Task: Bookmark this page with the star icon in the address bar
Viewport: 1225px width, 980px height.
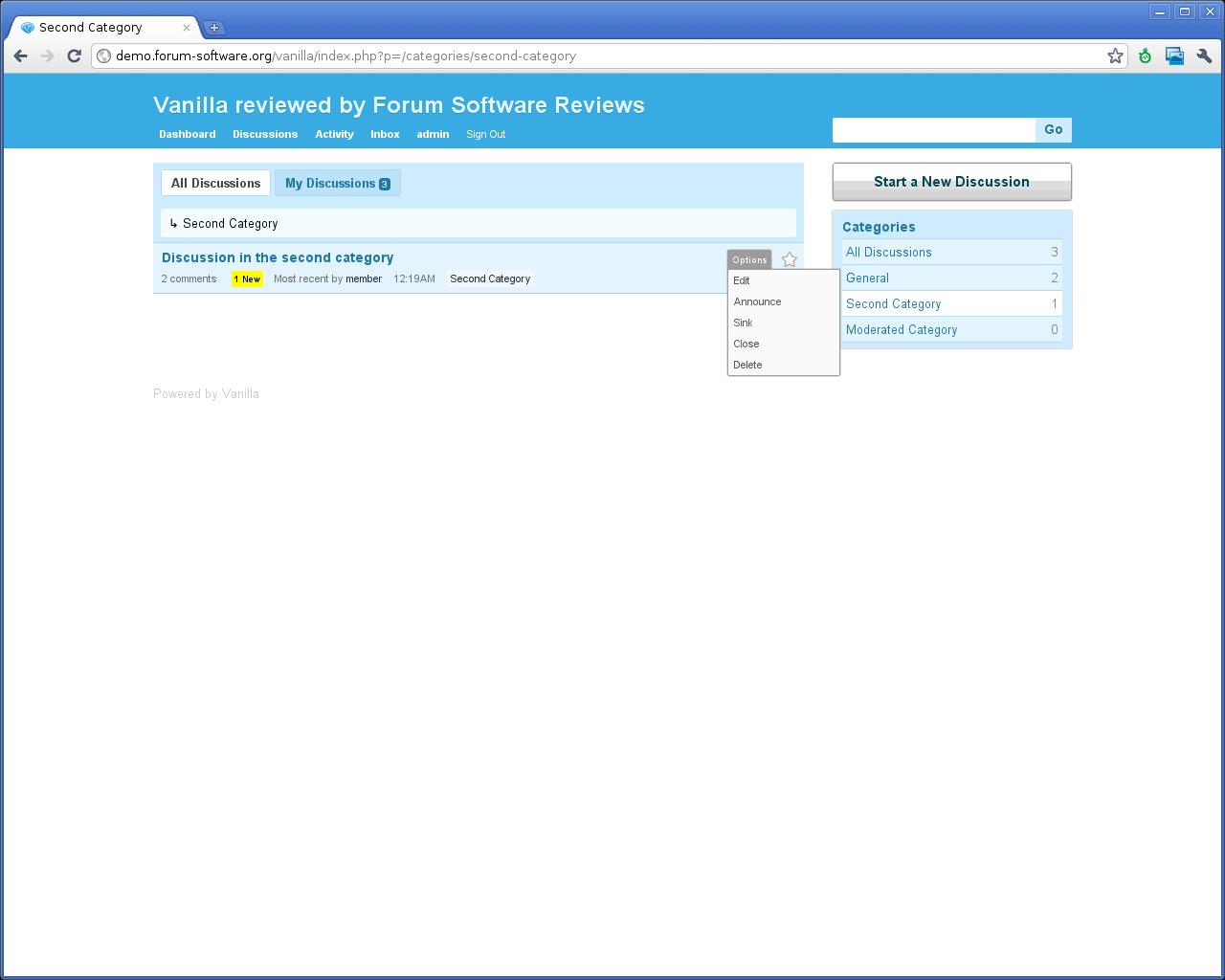Action: pyautogui.click(x=1115, y=56)
